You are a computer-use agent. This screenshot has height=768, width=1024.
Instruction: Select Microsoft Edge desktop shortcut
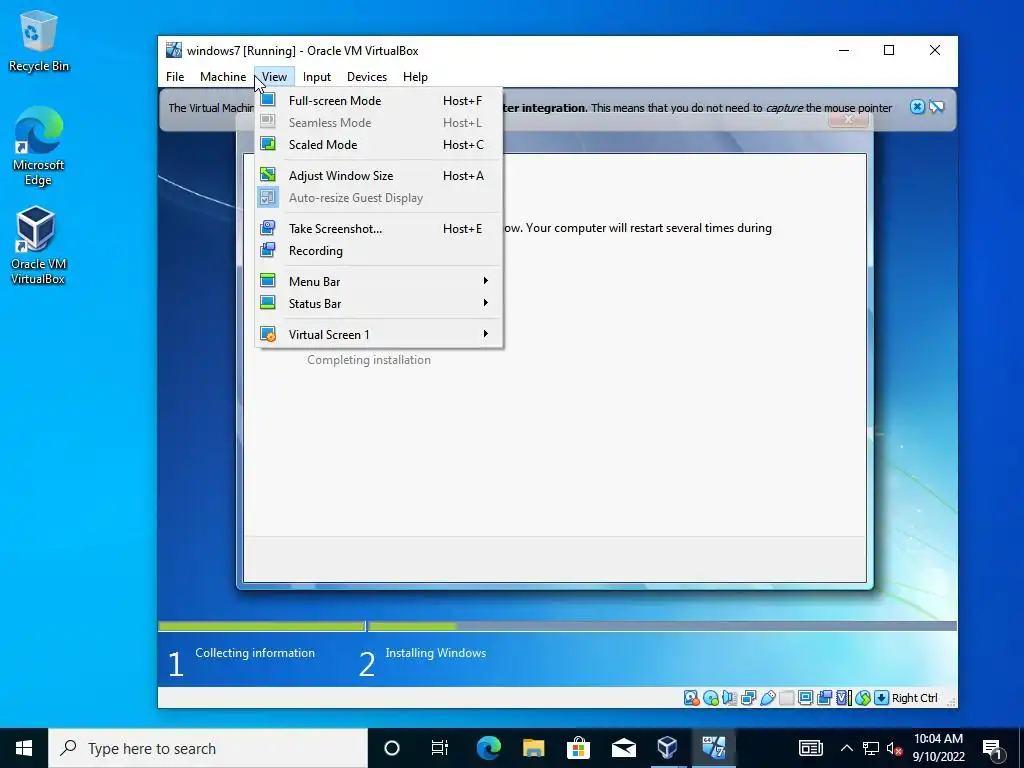point(39,146)
